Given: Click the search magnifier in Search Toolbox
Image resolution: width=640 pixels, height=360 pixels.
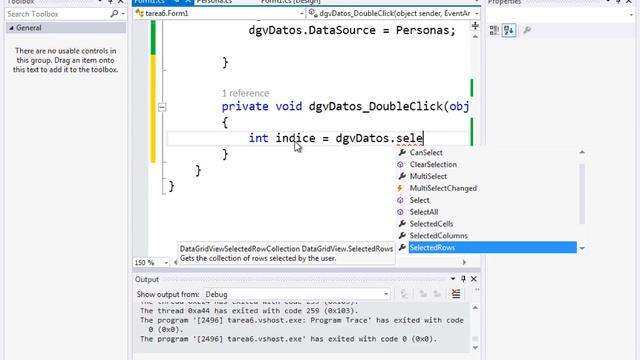Looking at the screenshot, I should pos(114,14).
